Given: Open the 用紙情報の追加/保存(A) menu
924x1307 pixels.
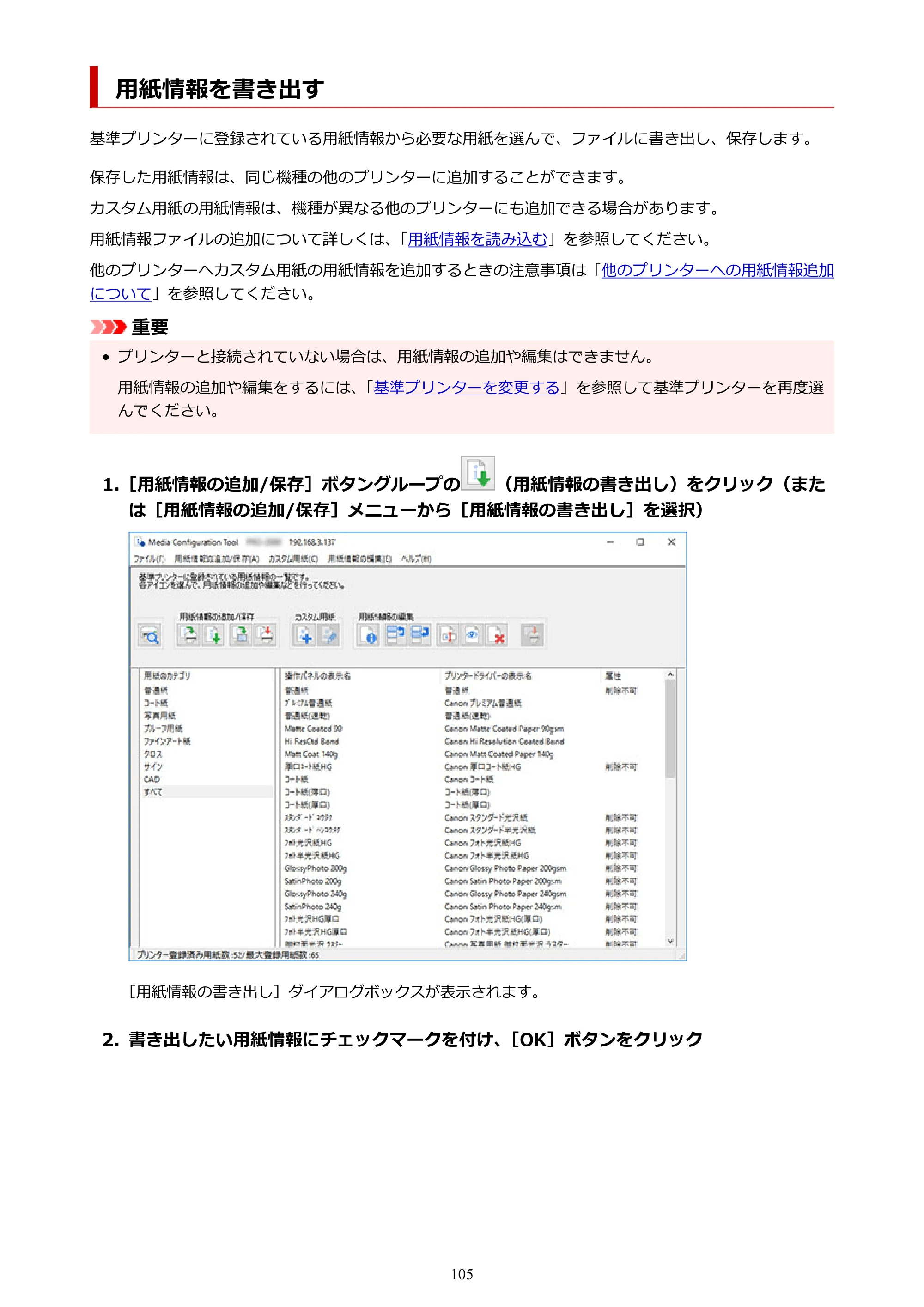Looking at the screenshot, I should pyautogui.click(x=216, y=559).
